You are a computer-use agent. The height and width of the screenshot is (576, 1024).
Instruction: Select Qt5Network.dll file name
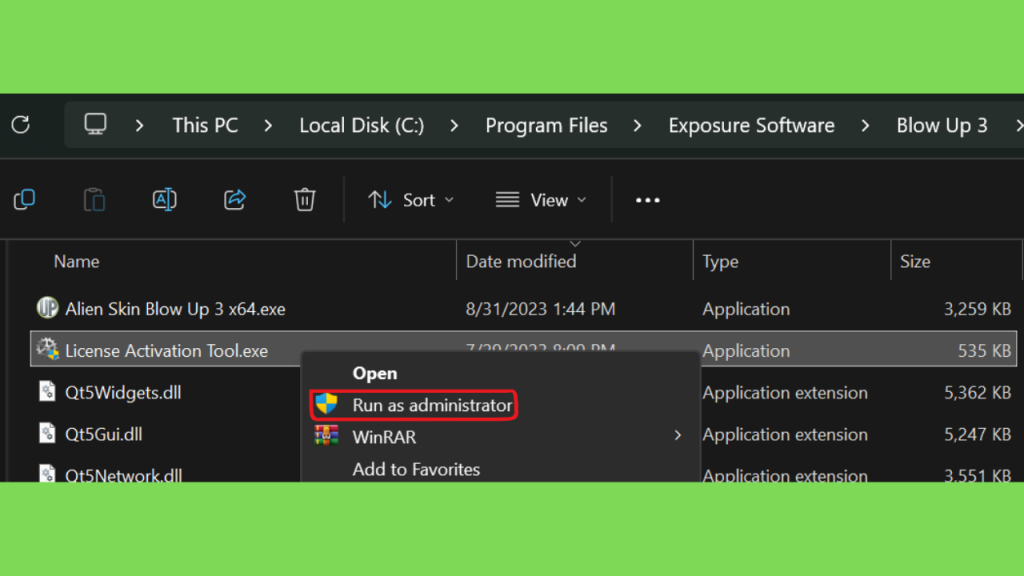123,474
